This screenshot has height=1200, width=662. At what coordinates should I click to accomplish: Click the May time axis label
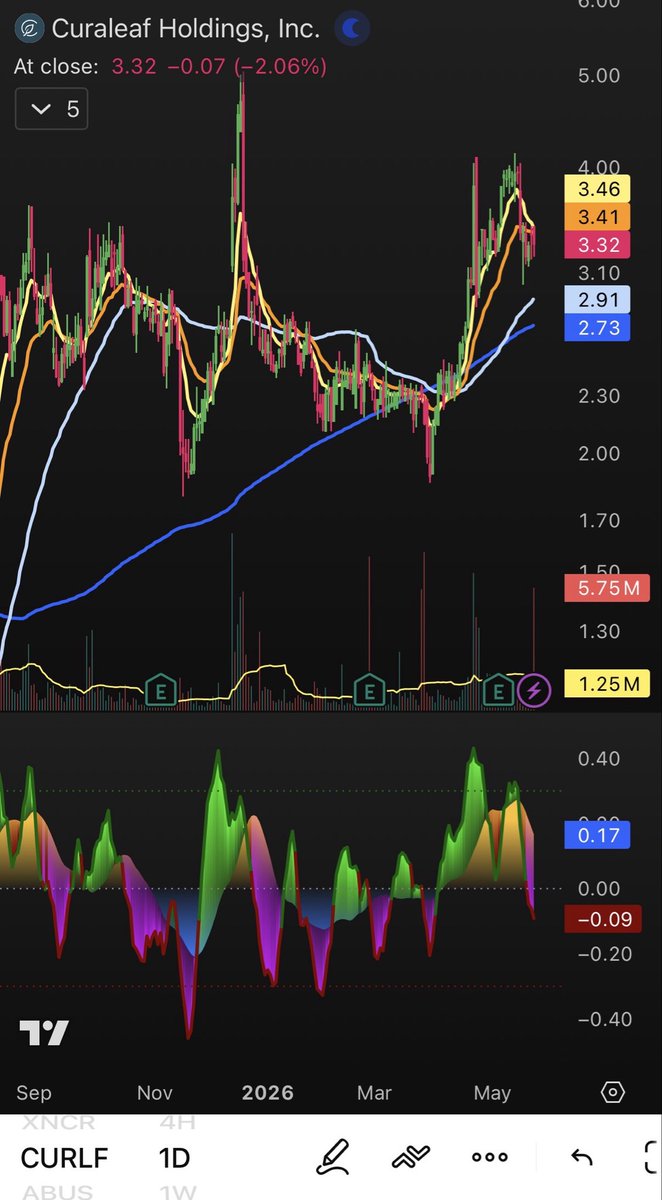click(x=492, y=1093)
